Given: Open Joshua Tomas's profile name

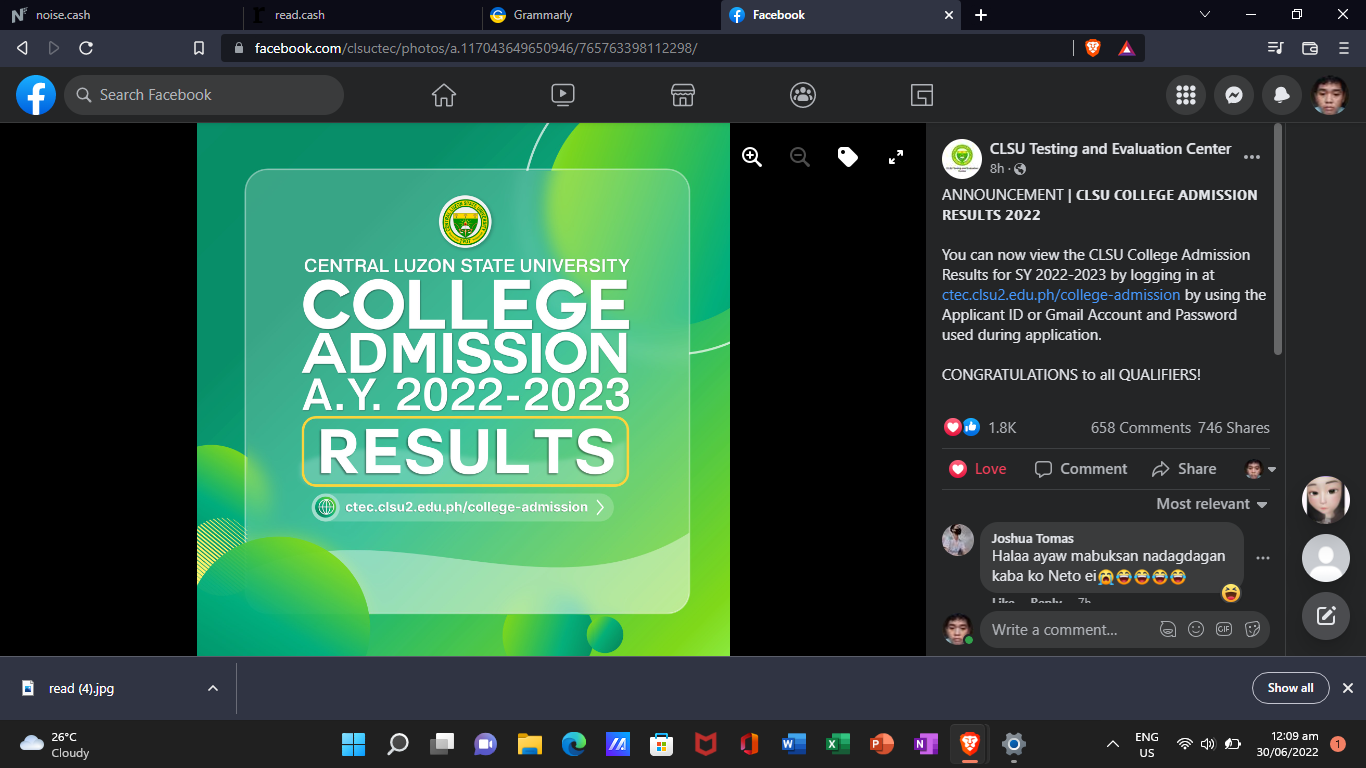Looking at the screenshot, I should tap(1033, 538).
